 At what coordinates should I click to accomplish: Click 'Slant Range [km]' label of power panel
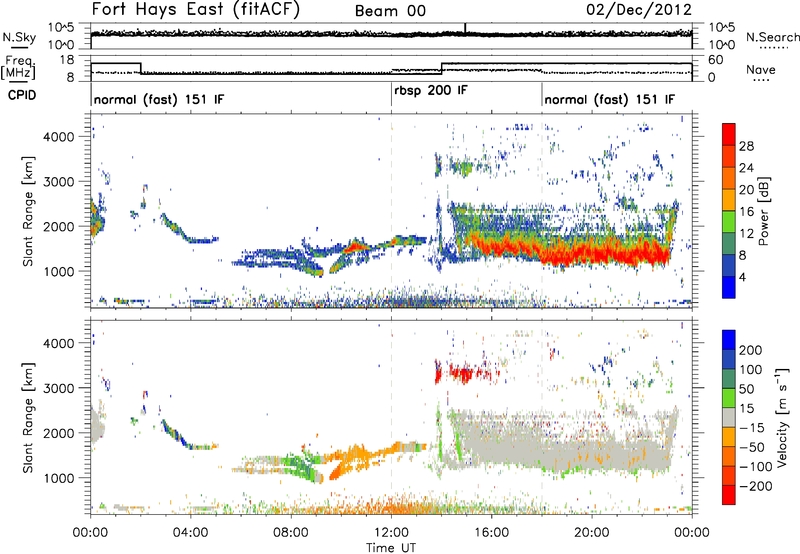pyautogui.click(x=28, y=211)
